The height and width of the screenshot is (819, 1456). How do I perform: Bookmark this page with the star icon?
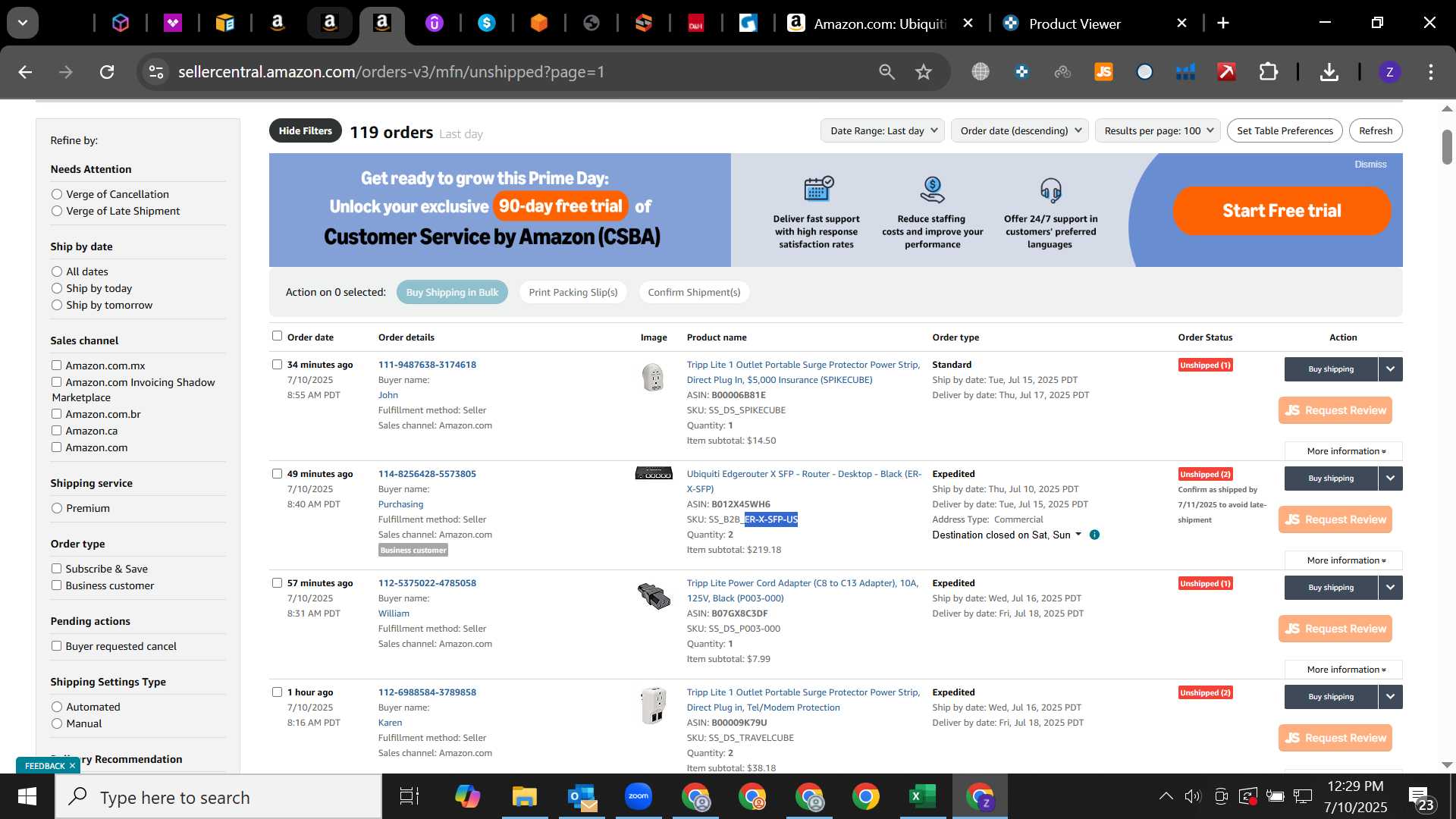(923, 72)
